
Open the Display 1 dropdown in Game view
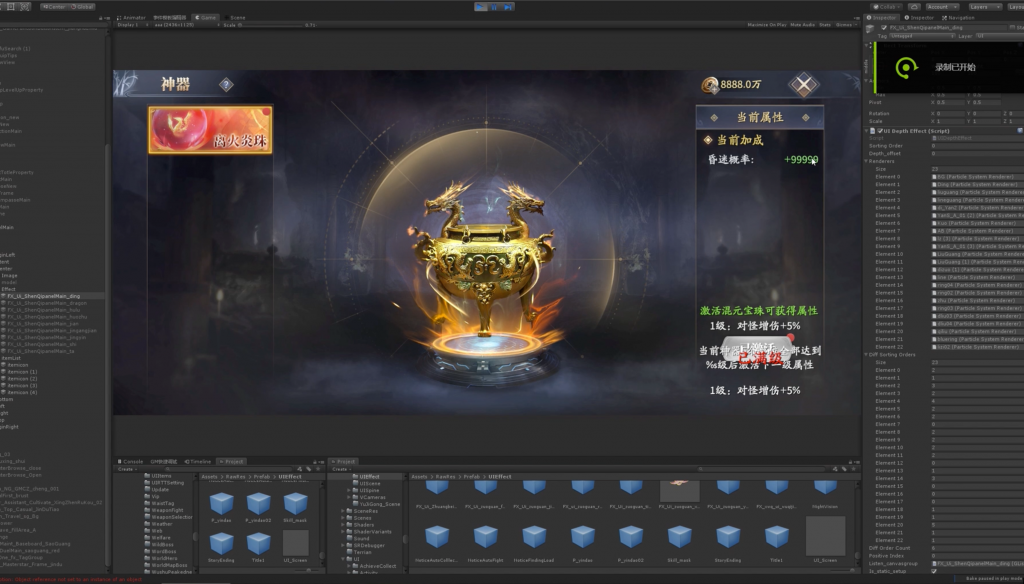point(132,25)
